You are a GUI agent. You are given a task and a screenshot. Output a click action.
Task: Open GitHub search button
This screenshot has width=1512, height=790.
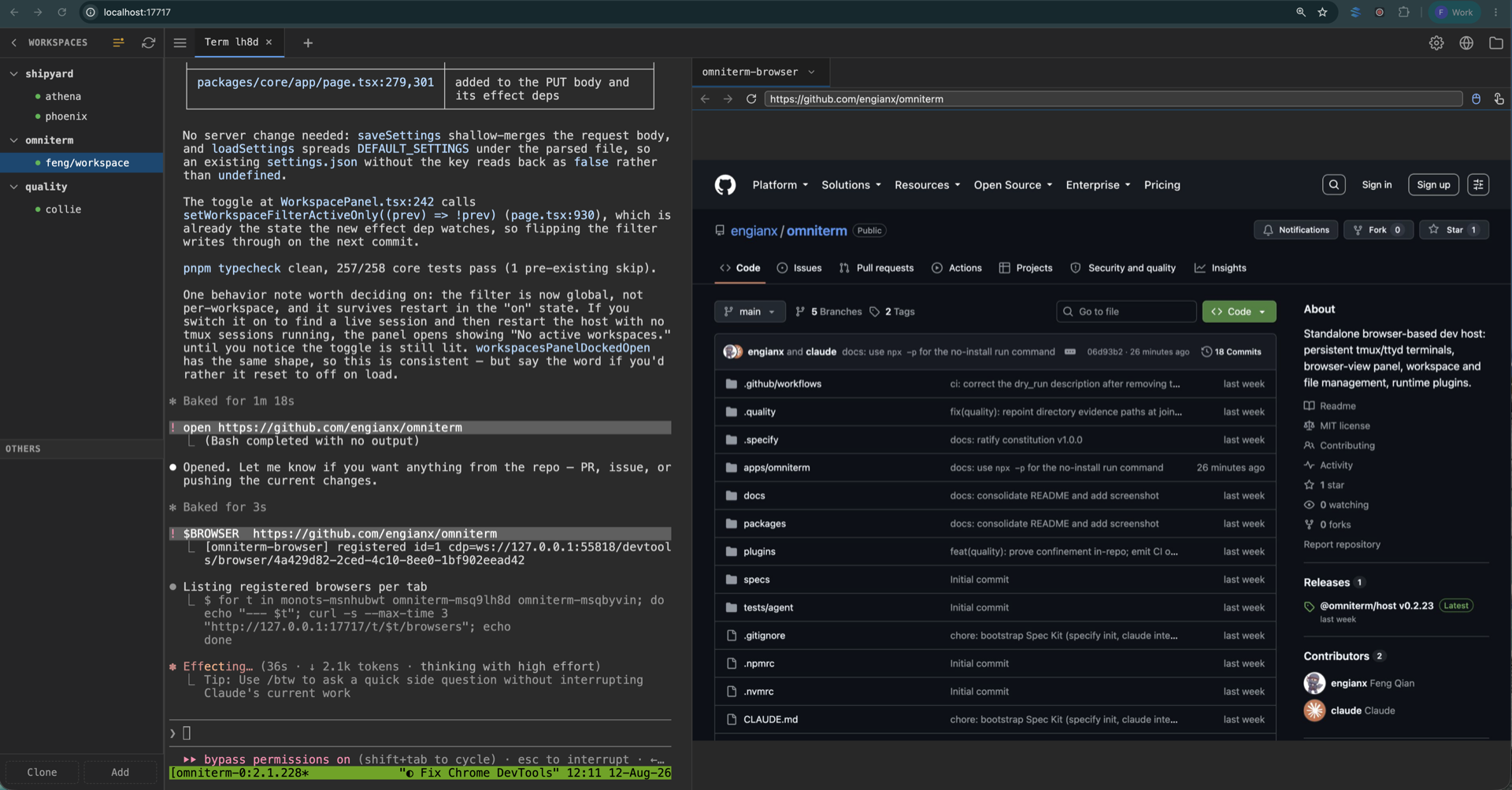[1334, 185]
